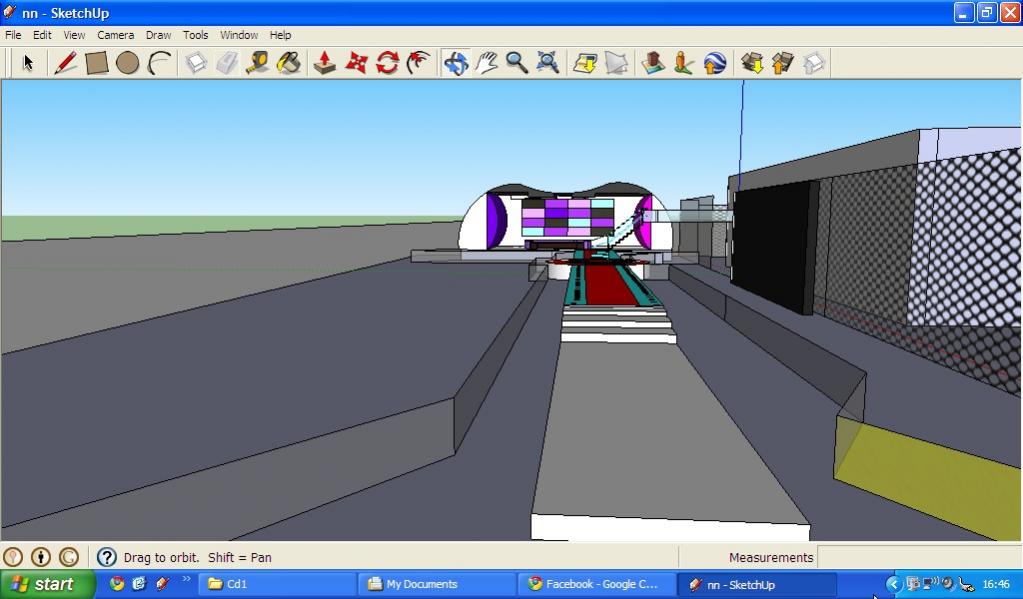This screenshot has width=1023, height=599.
Task: Select the Line pencil tool
Action: [x=66, y=63]
